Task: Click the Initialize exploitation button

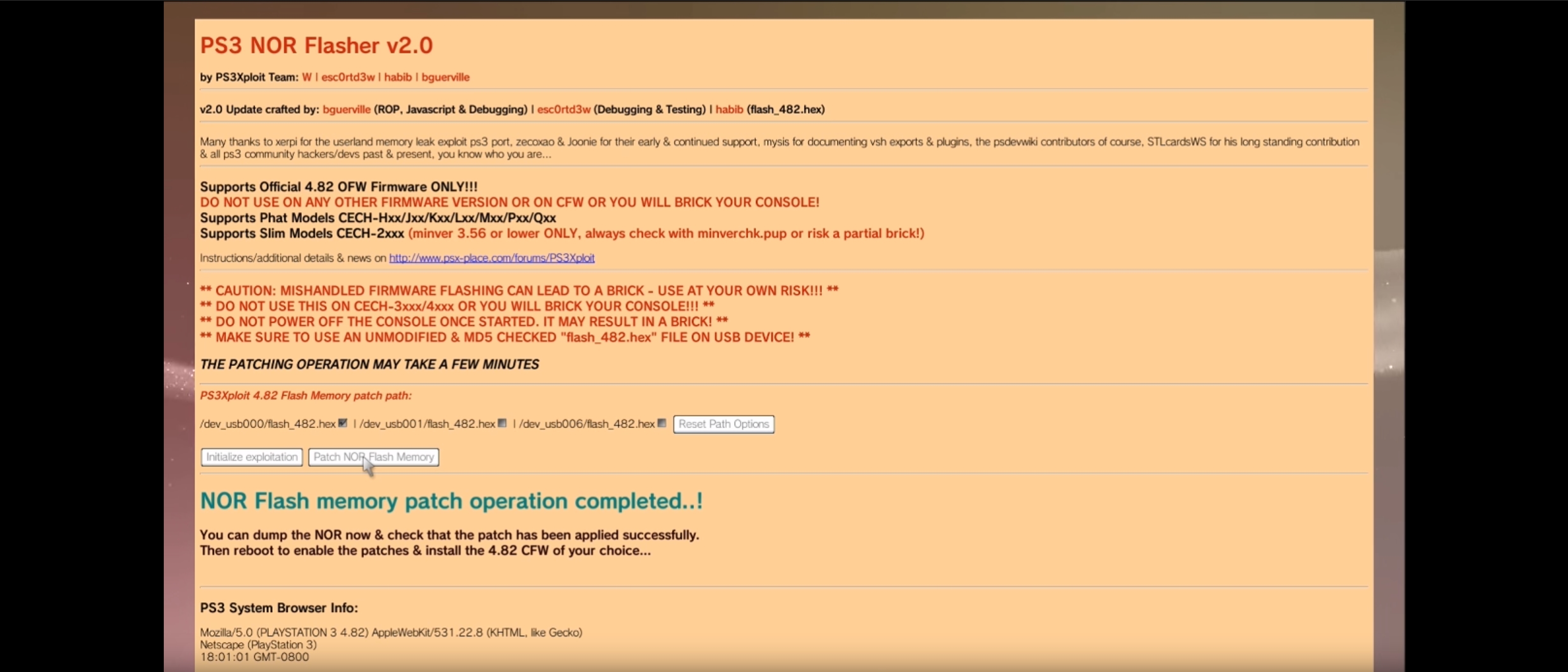Action: [251, 456]
